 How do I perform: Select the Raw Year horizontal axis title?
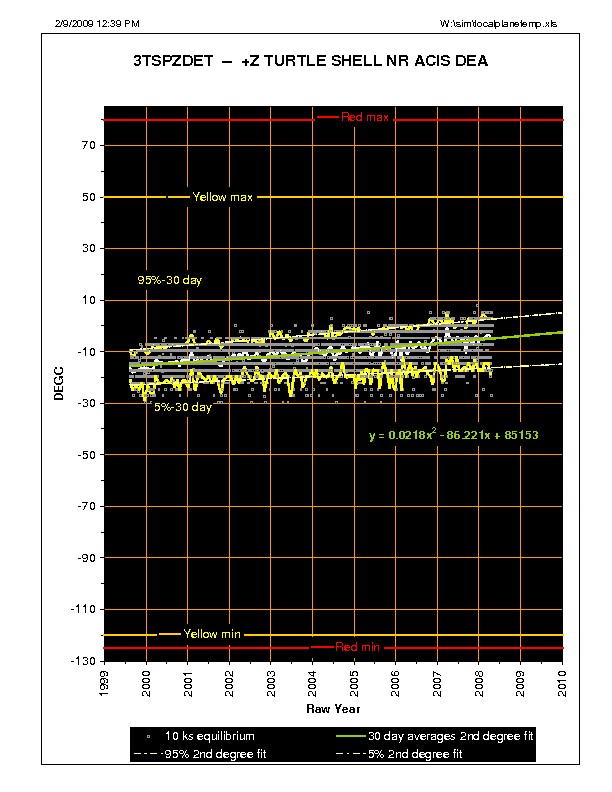(333, 709)
